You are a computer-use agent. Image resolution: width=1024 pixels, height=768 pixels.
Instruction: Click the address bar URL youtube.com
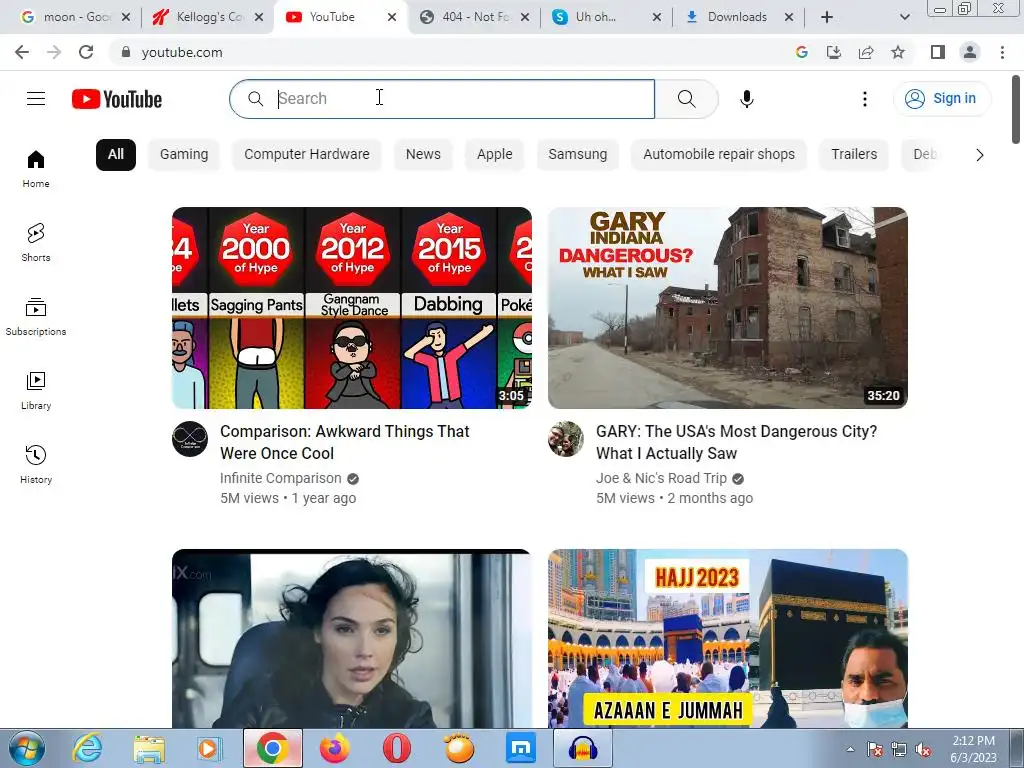tap(182, 52)
